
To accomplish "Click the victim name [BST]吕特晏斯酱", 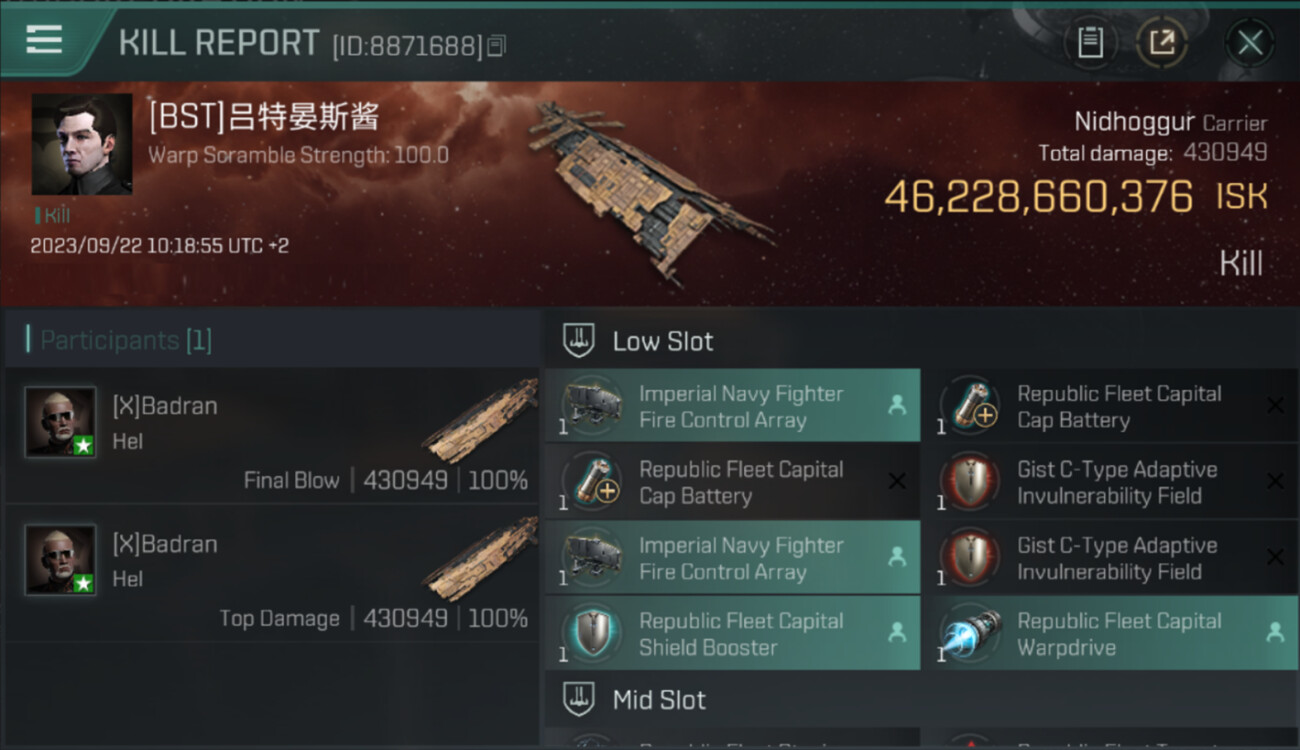I will coord(264,117).
